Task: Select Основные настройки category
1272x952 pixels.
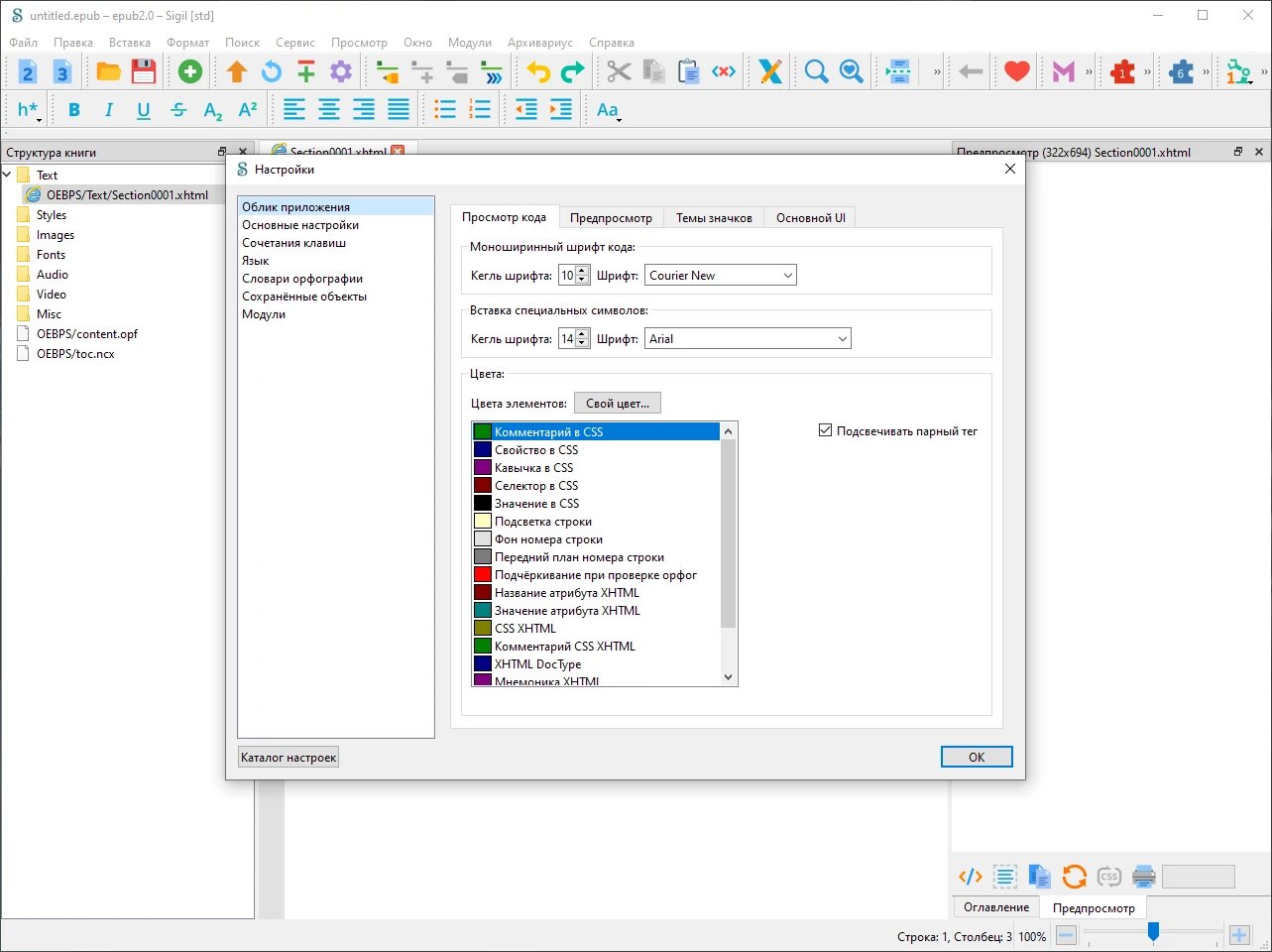Action: 336,225
